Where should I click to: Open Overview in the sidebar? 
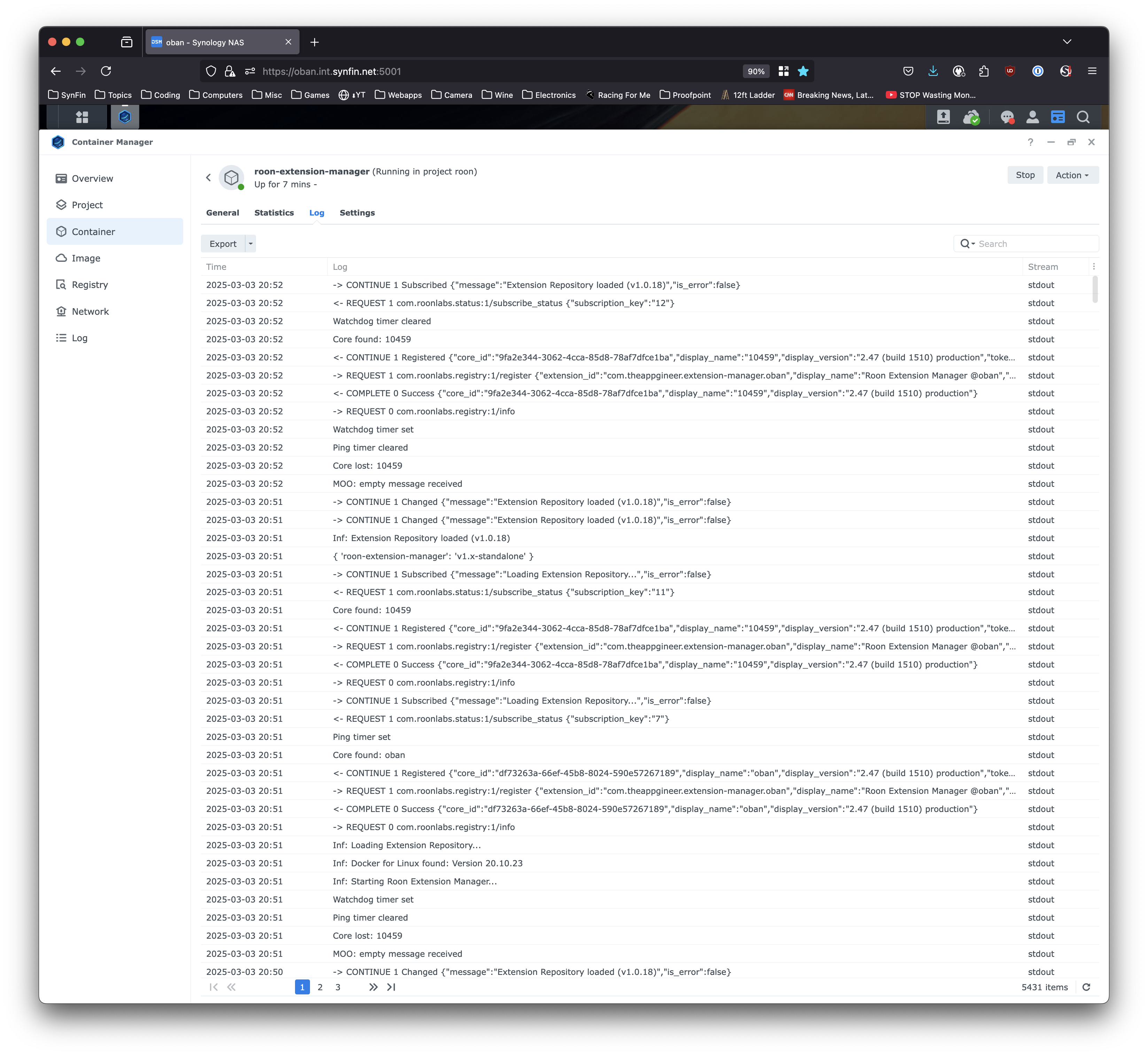(x=115, y=178)
